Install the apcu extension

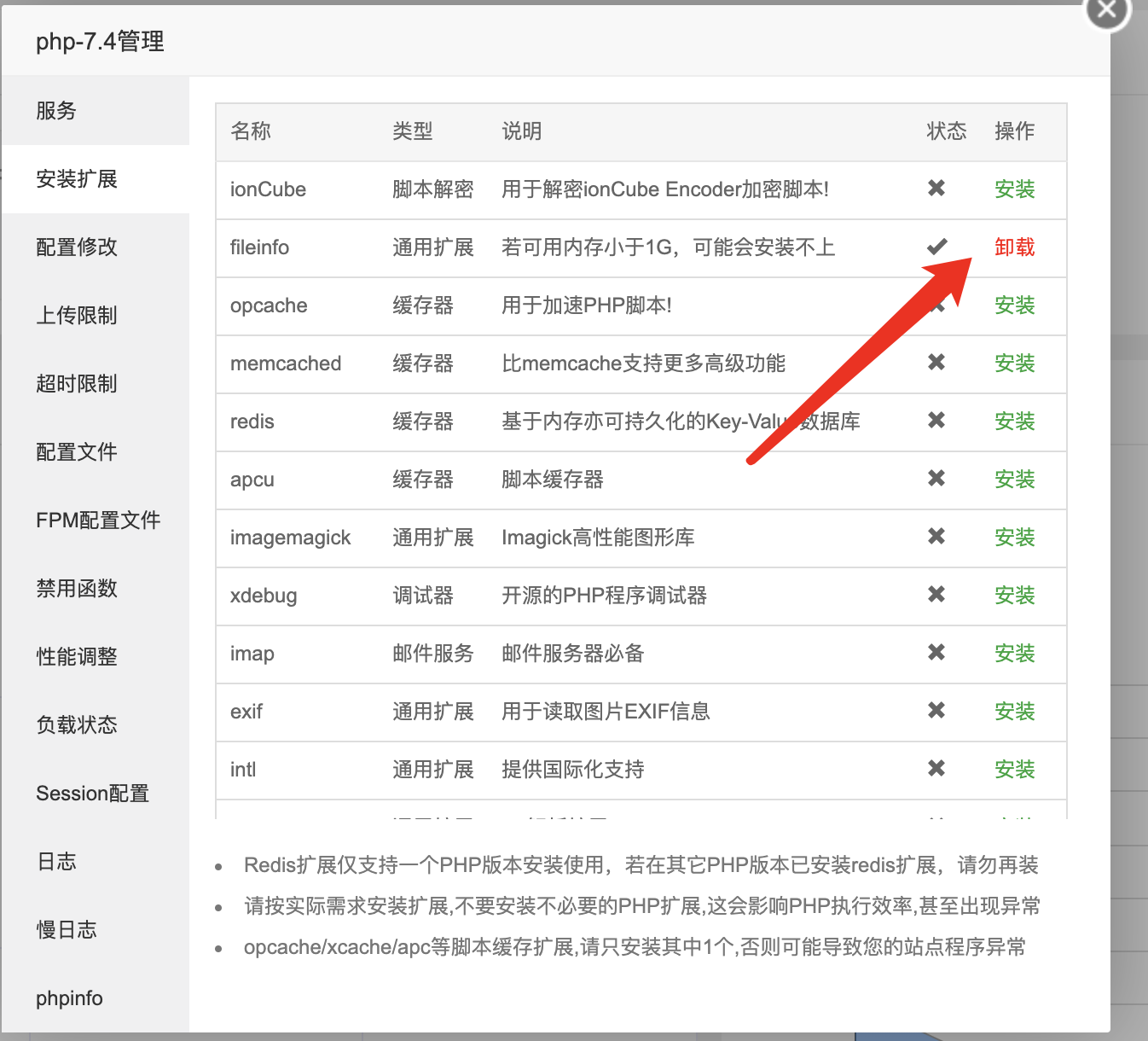(1014, 480)
